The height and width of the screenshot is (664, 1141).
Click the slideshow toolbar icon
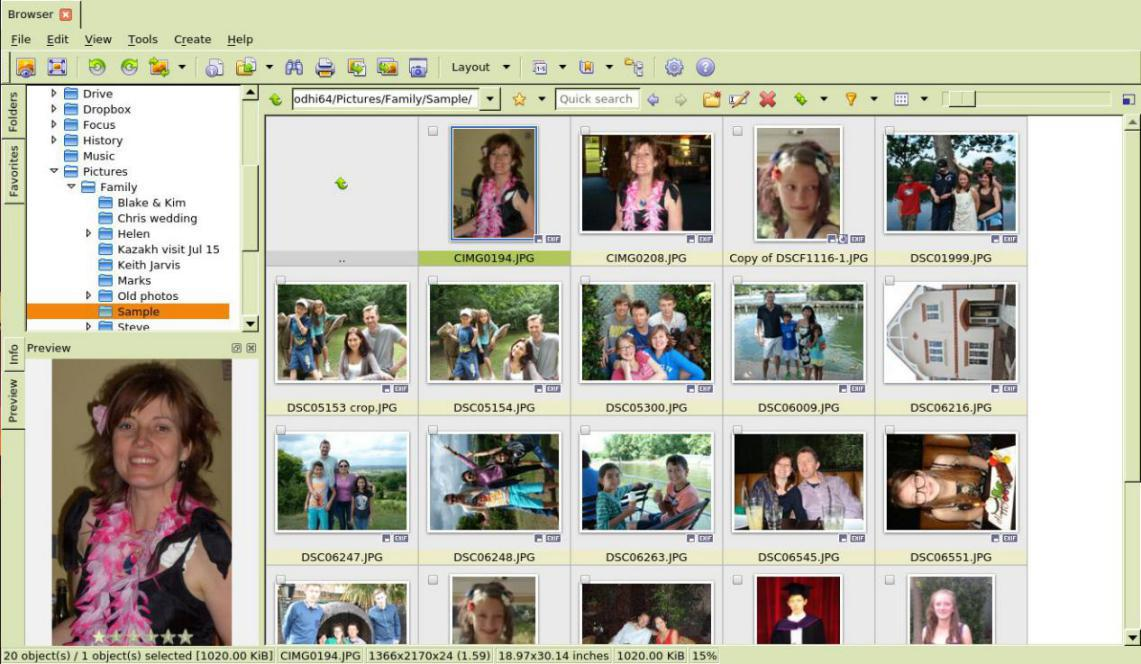[x=387, y=68]
